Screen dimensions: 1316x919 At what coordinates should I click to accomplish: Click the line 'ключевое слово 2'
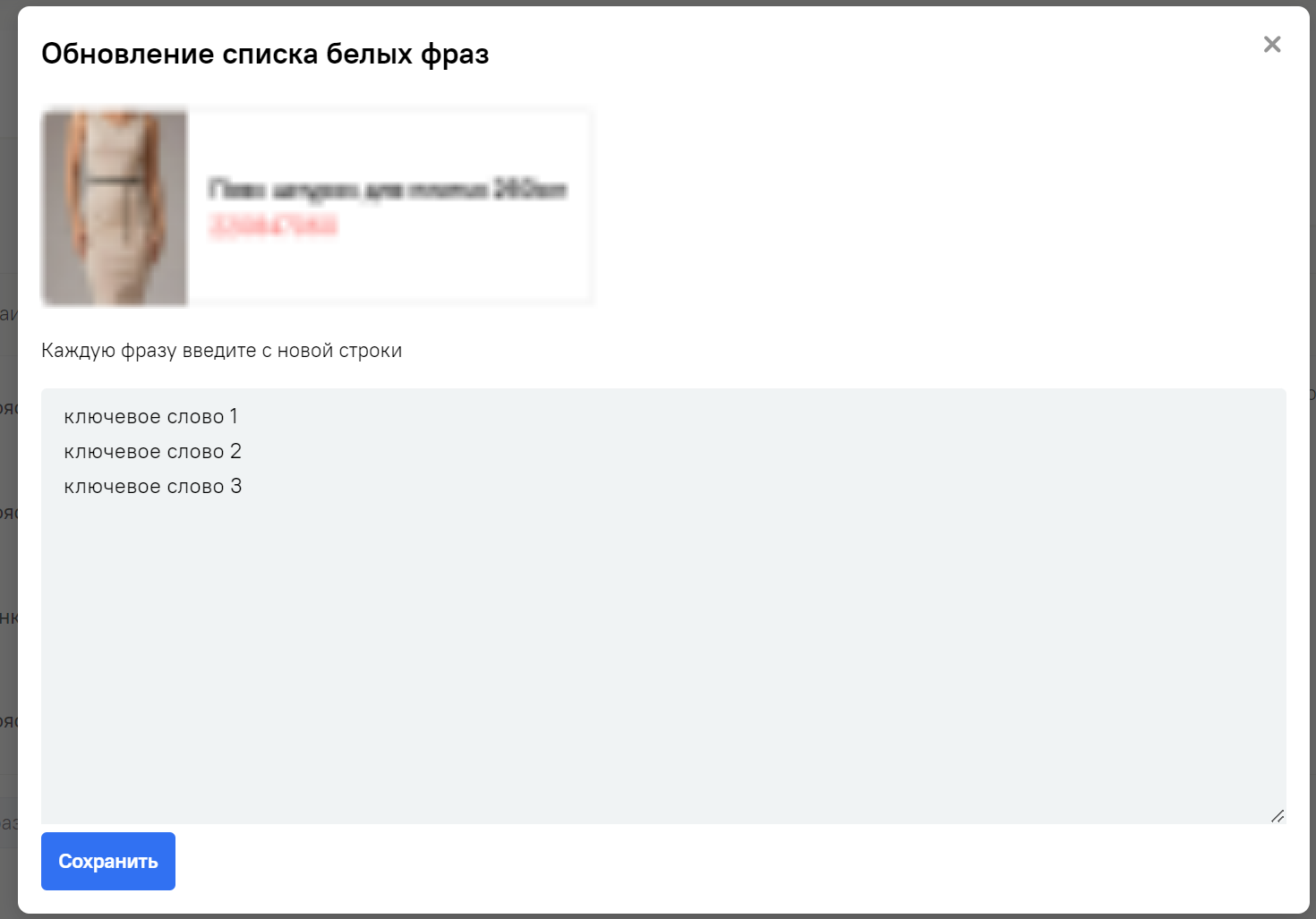[152, 452]
